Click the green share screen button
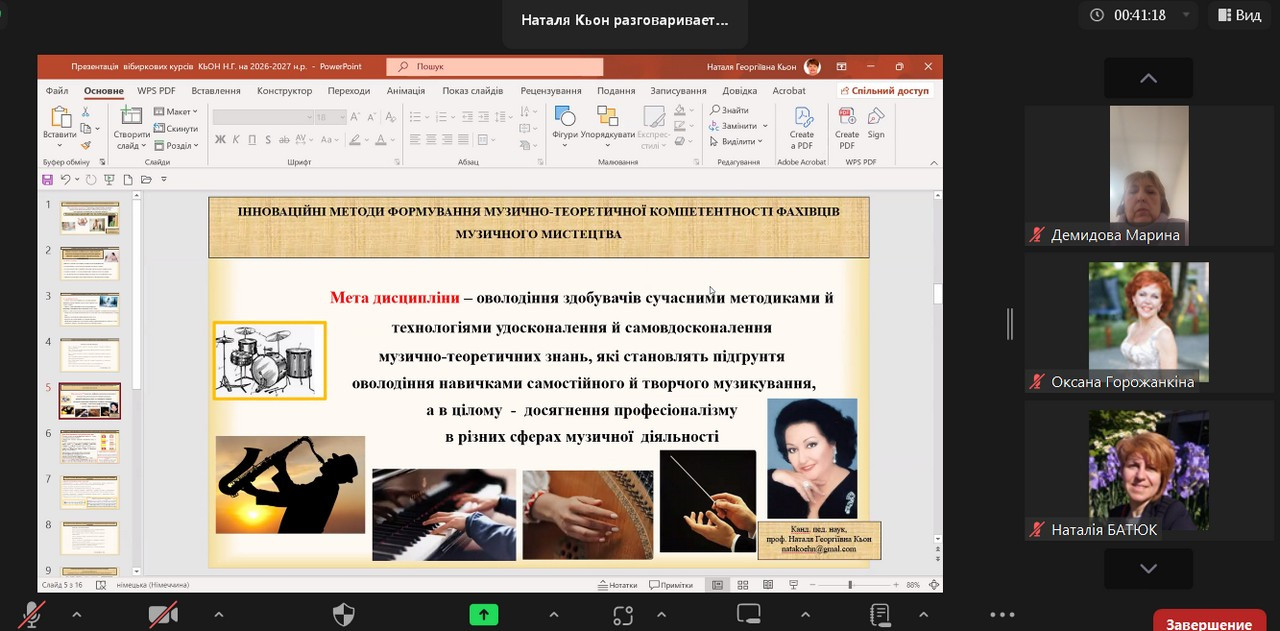The height and width of the screenshot is (631, 1280). click(484, 615)
